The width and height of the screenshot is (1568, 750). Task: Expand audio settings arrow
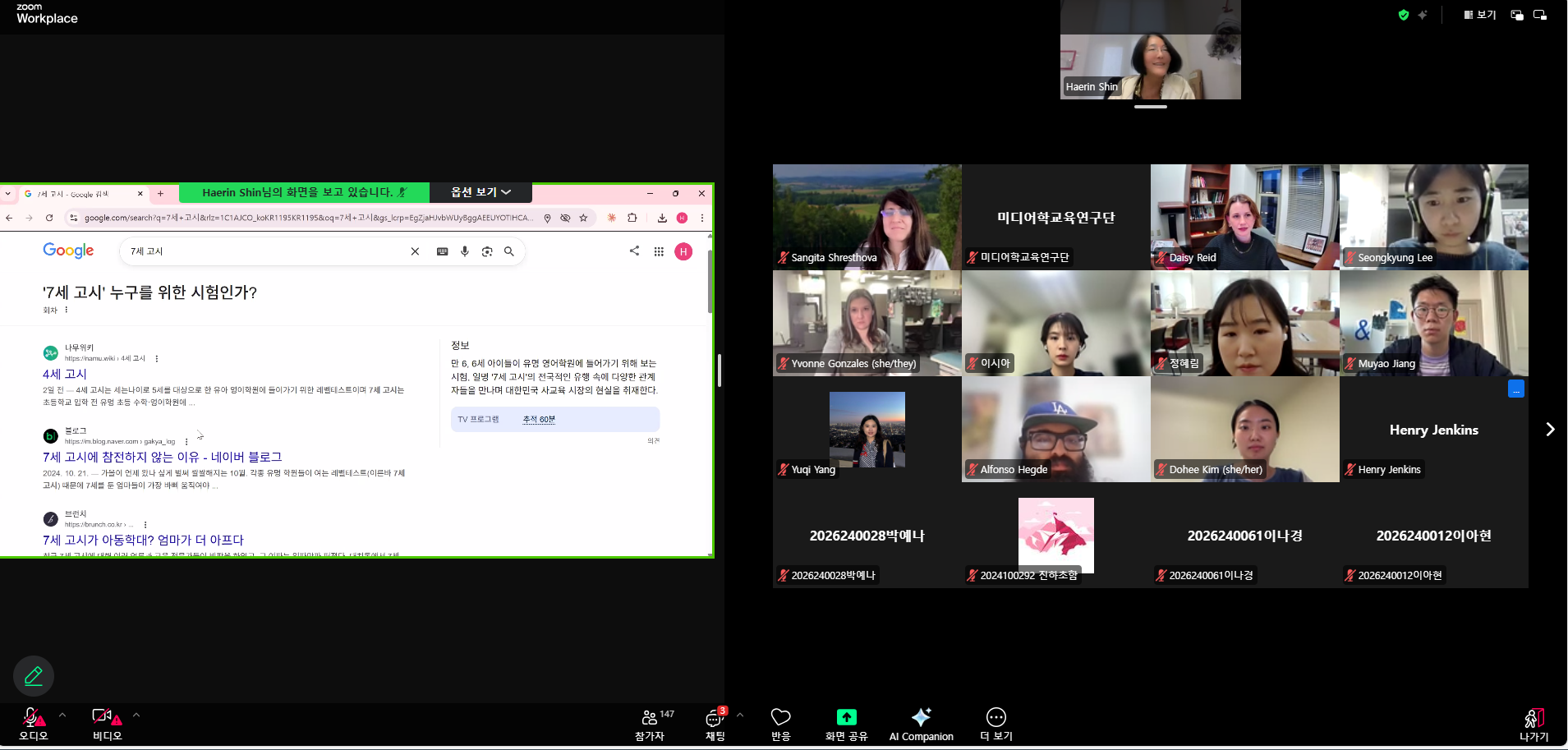tap(62, 715)
